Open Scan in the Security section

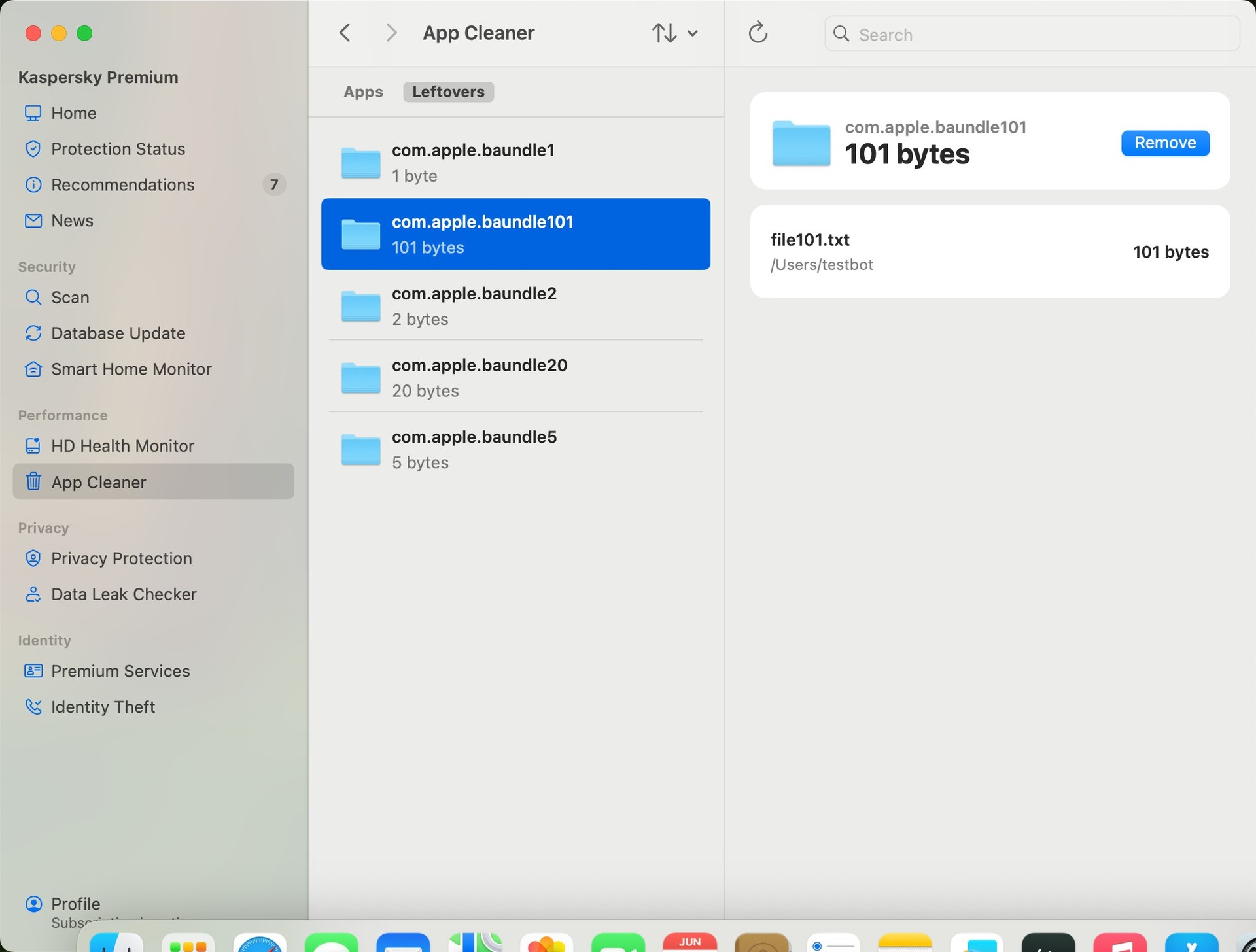click(153, 297)
